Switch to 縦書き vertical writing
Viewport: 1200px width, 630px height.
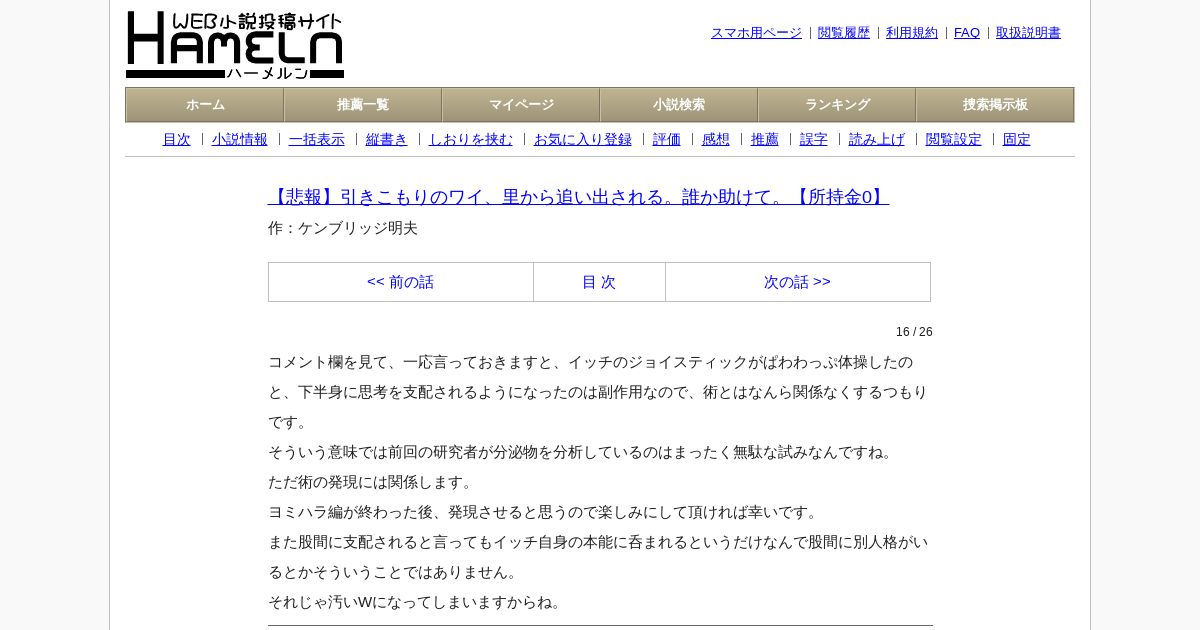[x=387, y=139]
